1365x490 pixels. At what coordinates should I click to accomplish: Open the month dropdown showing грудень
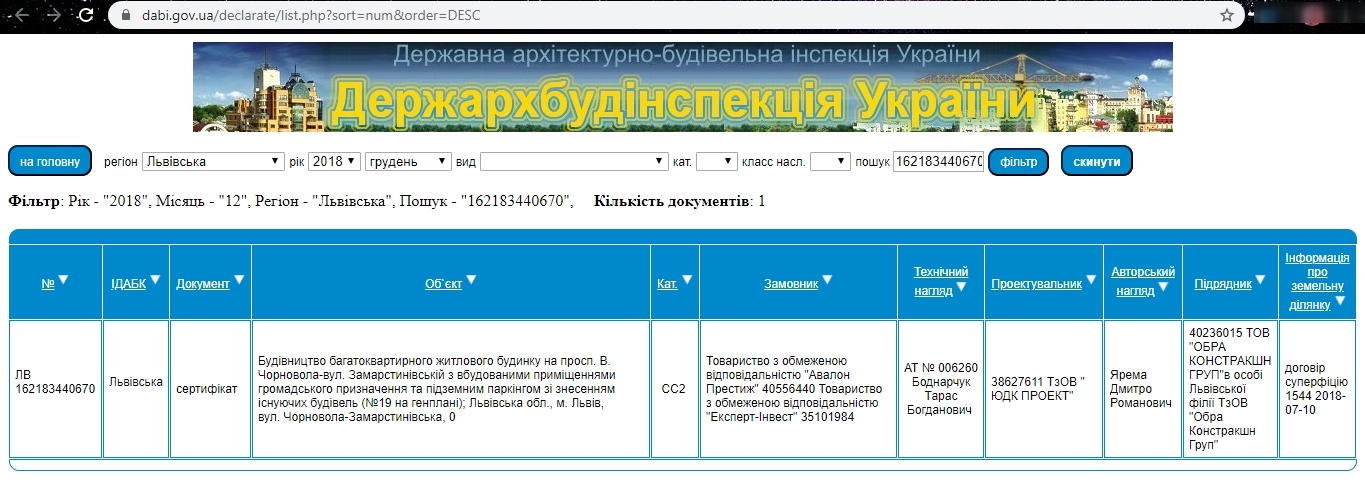(x=409, y=161)
